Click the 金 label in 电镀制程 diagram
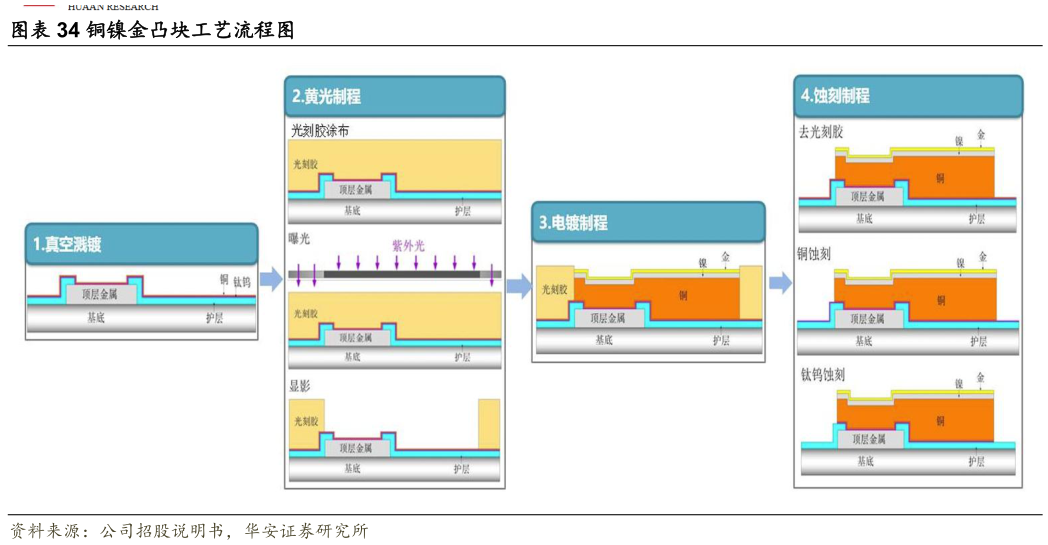The width and height of the screenshot is (1048, 545). 726,257
